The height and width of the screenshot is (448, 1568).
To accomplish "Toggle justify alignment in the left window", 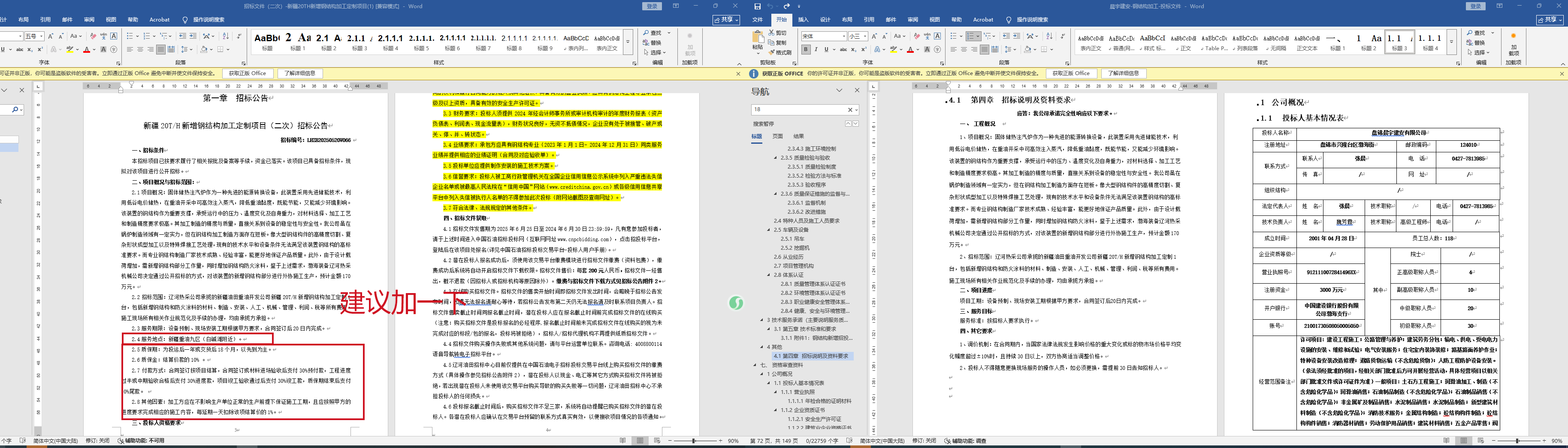I will coord(161,50).
